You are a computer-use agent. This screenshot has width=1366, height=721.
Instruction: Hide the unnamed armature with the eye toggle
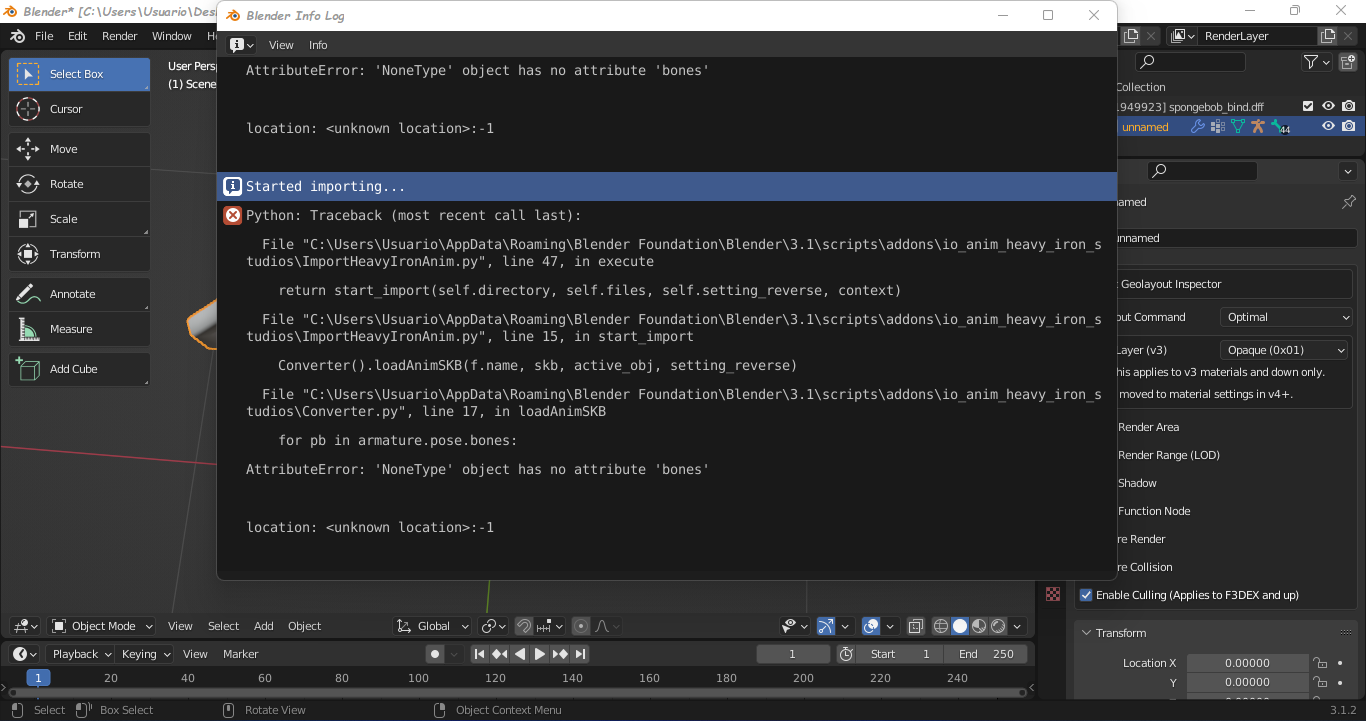(x=1327, y=126)
